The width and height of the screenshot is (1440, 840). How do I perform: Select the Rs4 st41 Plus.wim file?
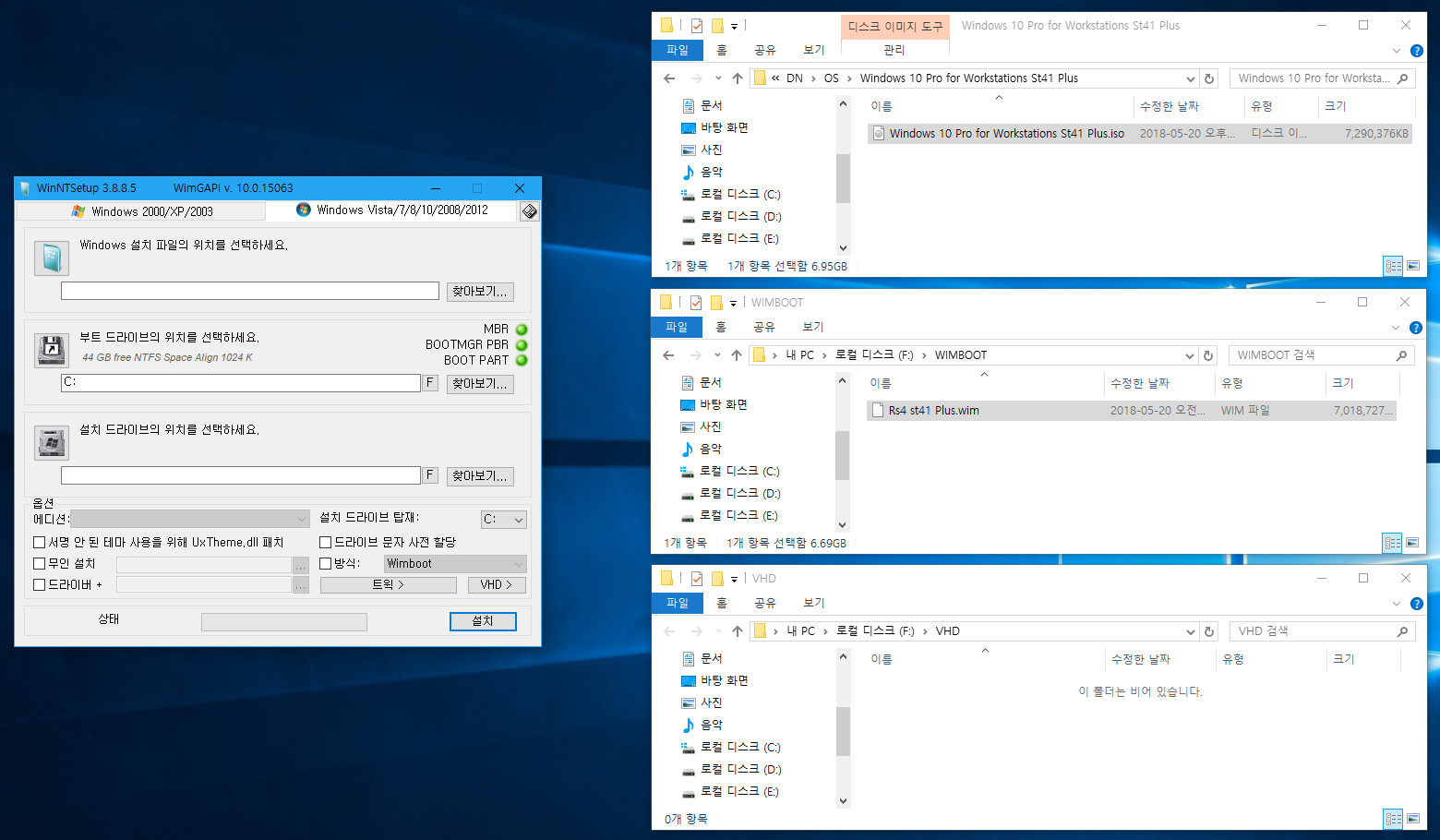[1132, 411]
